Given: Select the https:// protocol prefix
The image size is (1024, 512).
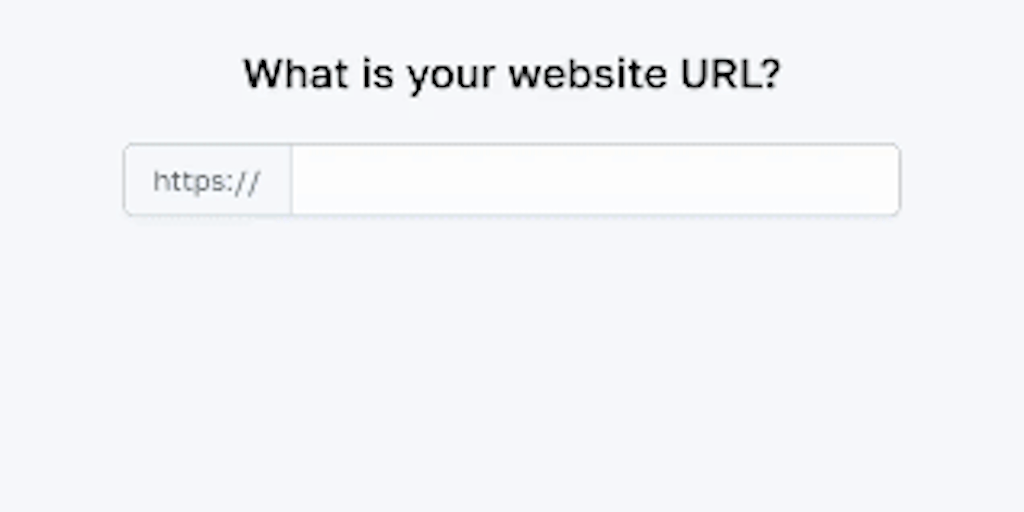Looking at the screenshot, I should click(207, 181).
